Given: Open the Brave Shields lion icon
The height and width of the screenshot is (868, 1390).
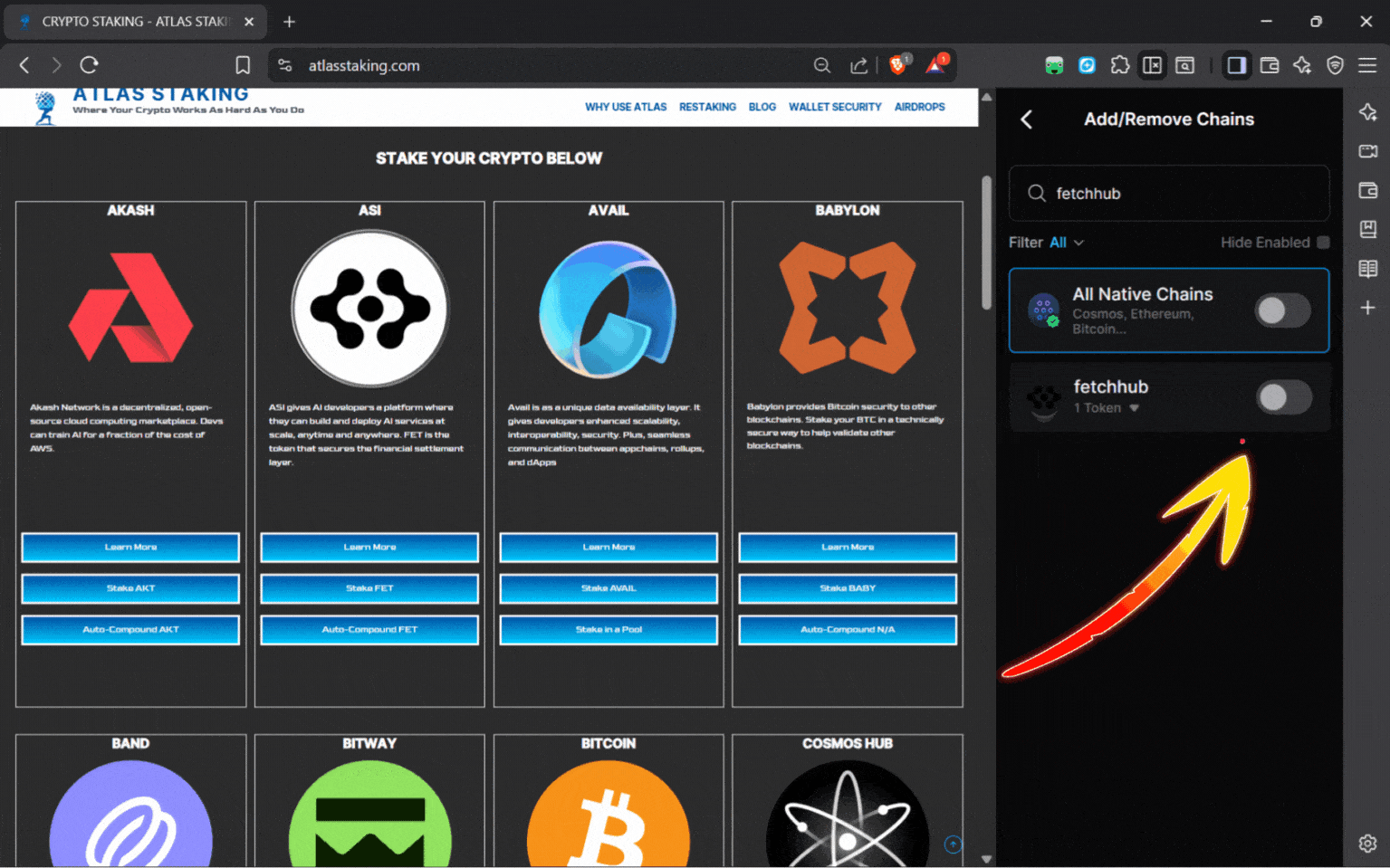Looking at the screenshot, I should [896, 64].
